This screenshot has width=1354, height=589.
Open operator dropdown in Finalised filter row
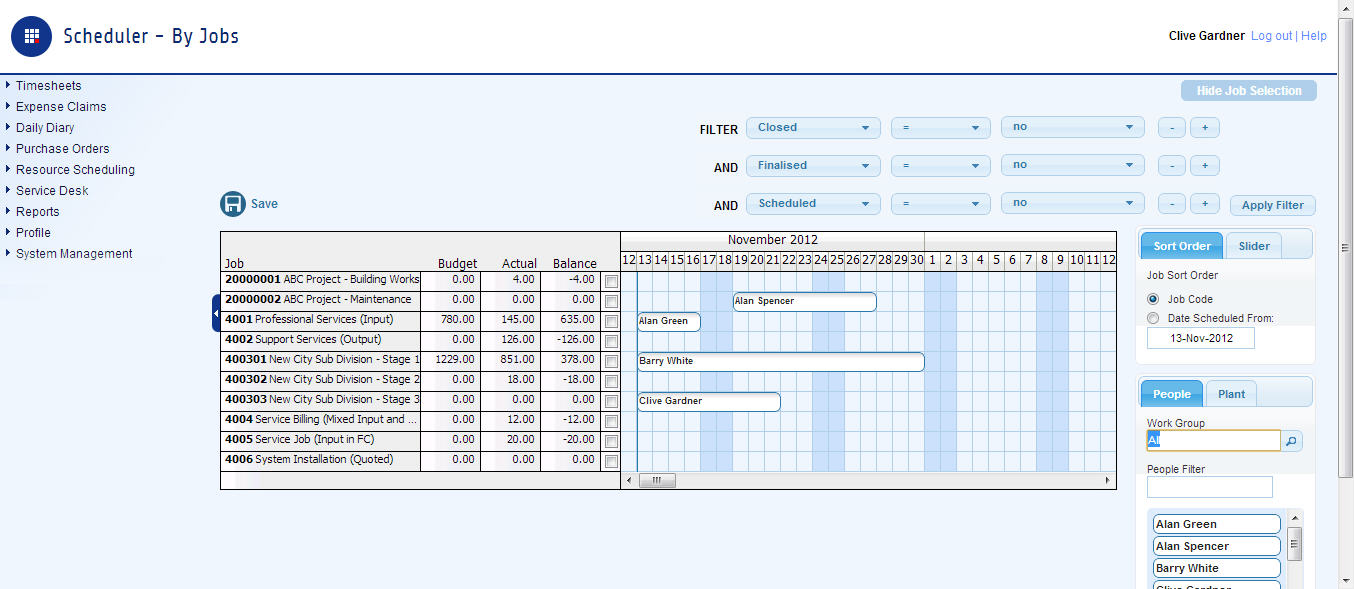[x=941, y=166]
